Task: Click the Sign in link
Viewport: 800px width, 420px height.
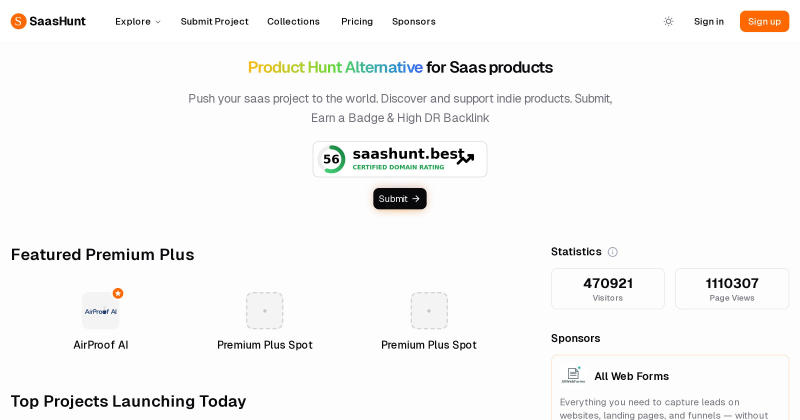Action: click(709, 21)
